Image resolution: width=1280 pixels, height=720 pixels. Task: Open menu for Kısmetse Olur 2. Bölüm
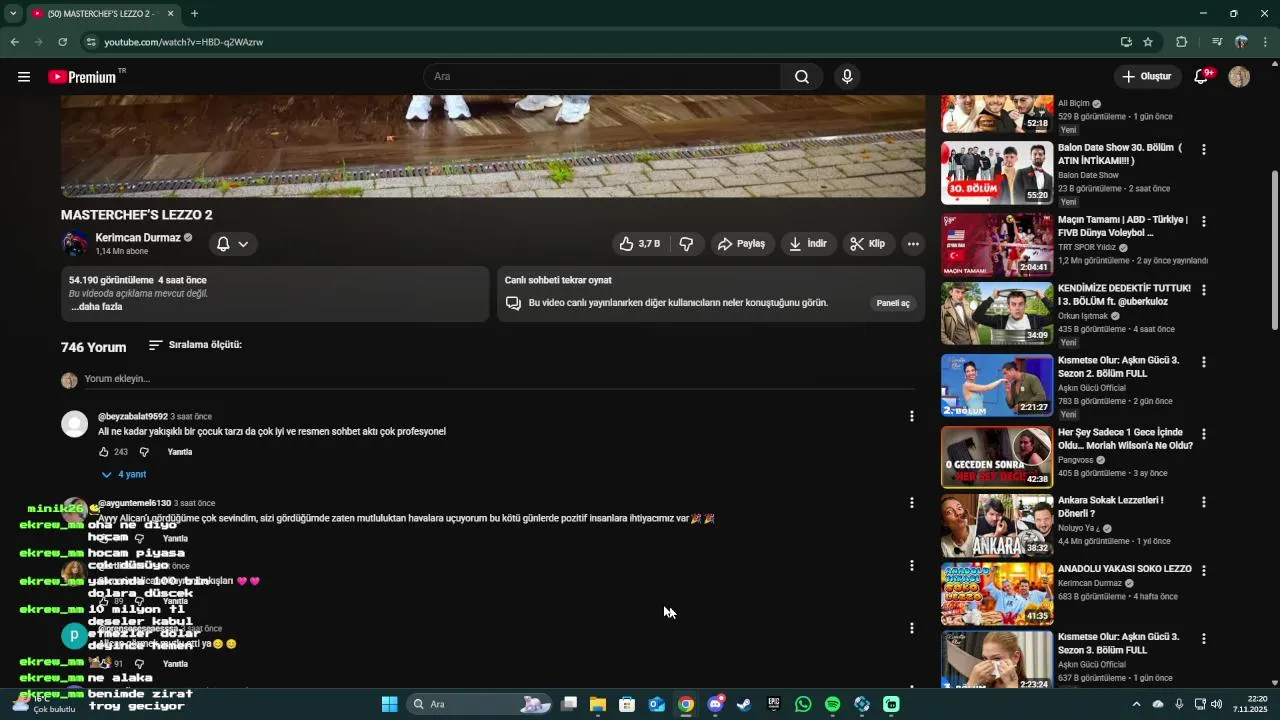pyautogui.click(x=1204, y=361)
